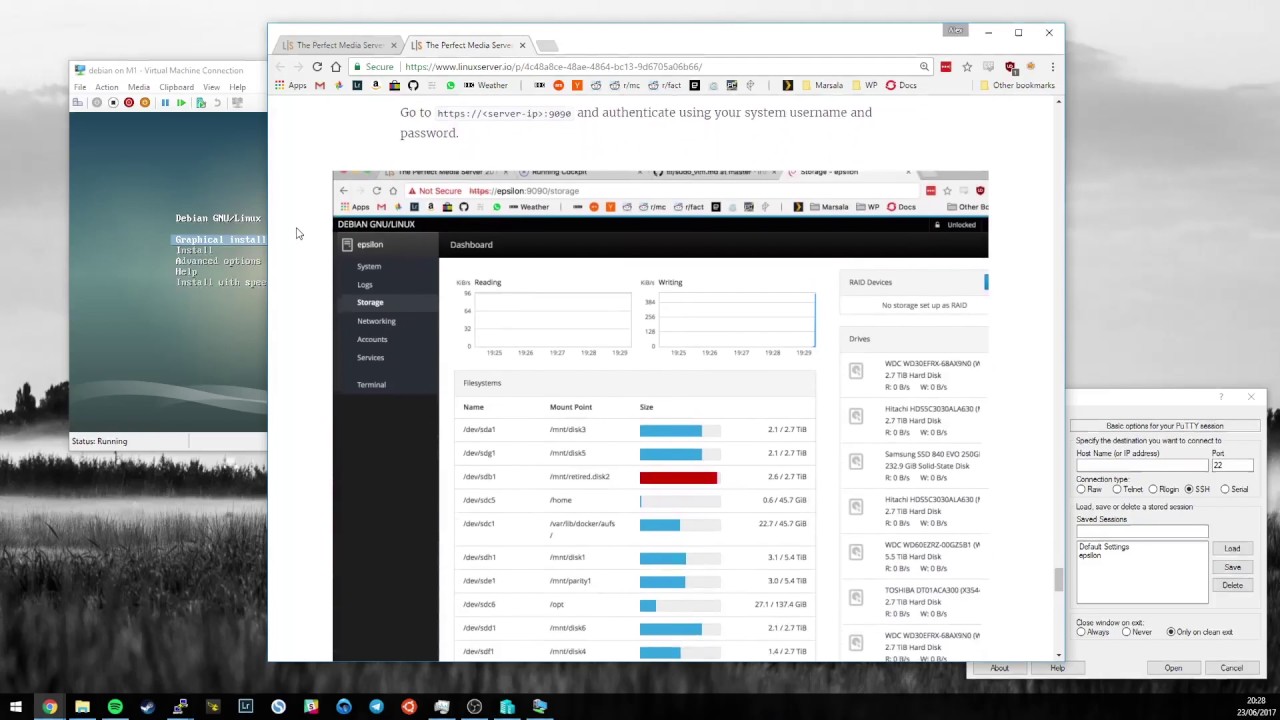The image size is (1280, 720).
Task: Click the Chrome home icon
Action: [x=336, y=67]
